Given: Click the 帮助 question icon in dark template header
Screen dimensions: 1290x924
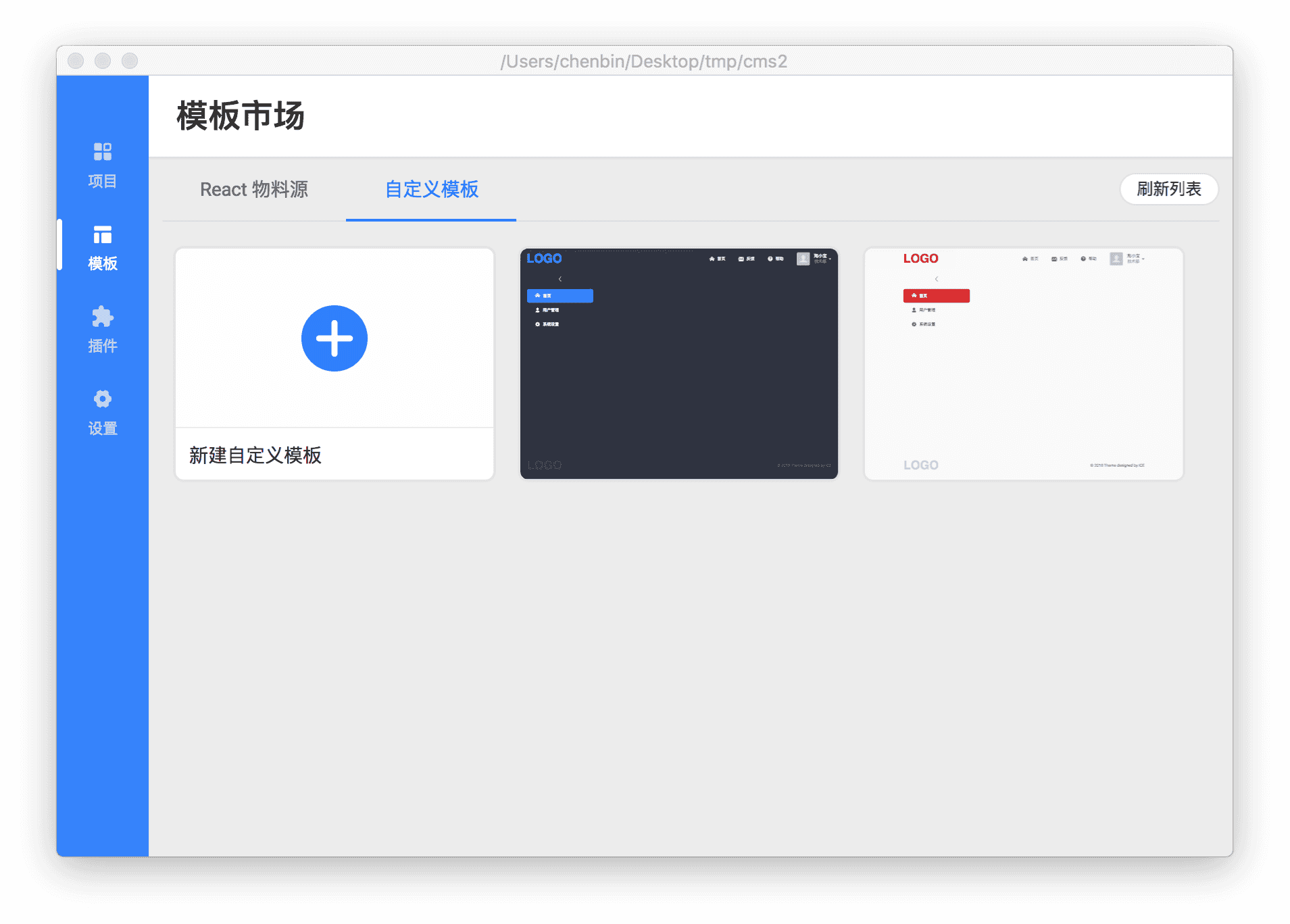Looking at the screenshot, I should pos(770,259).
